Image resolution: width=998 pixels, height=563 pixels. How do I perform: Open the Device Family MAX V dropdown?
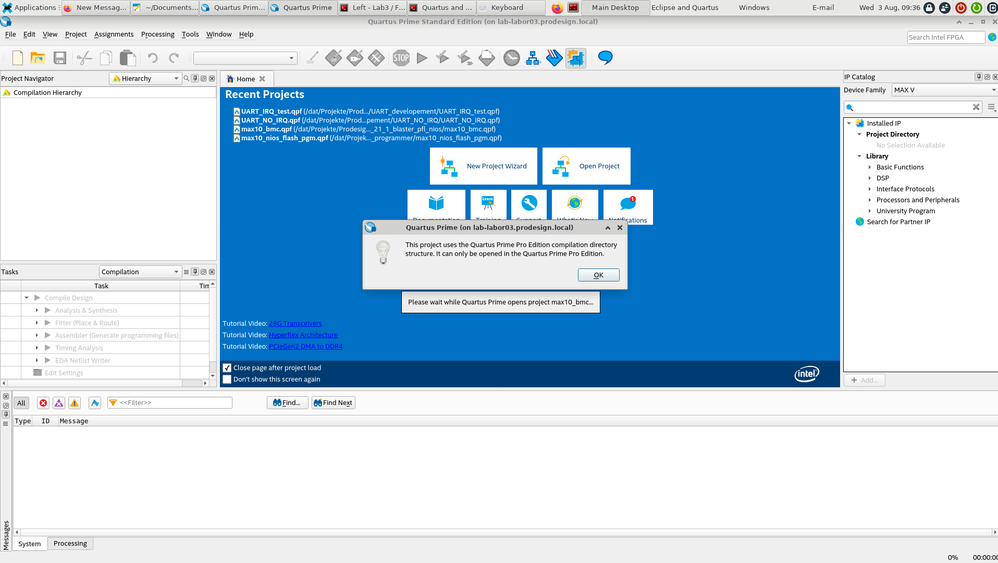945,90
